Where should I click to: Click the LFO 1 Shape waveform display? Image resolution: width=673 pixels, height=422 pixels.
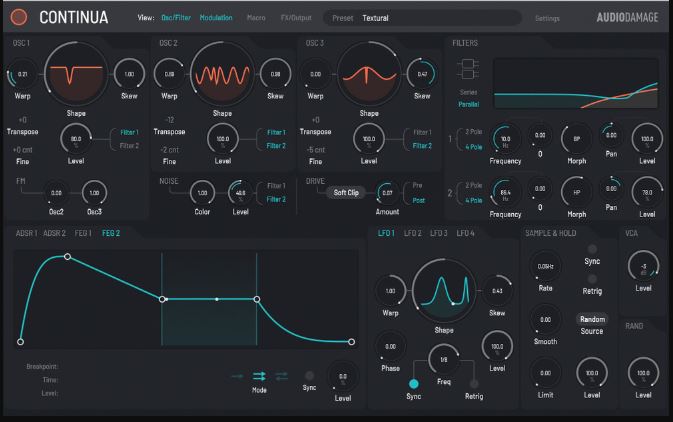[x=444, y=291]
